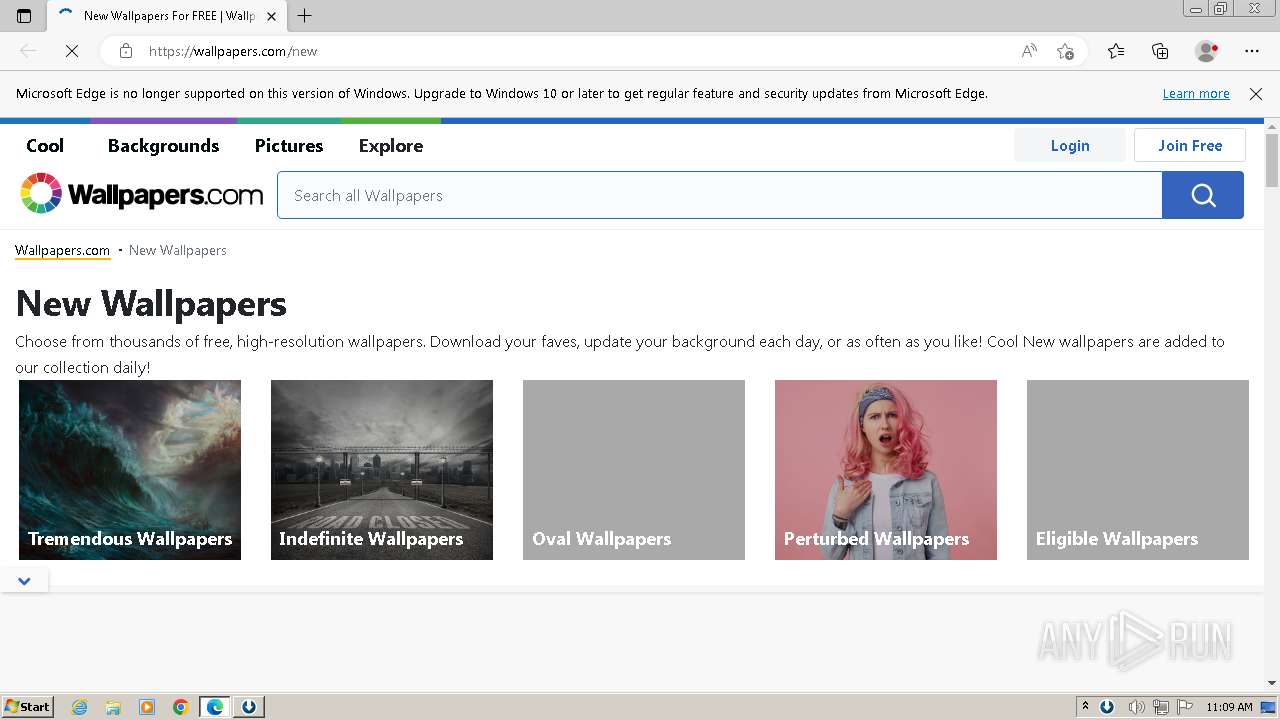The width and height of the screenshot is (1280, 720).
Task: Open the browser profile menu
Action: pos(1206,51)
